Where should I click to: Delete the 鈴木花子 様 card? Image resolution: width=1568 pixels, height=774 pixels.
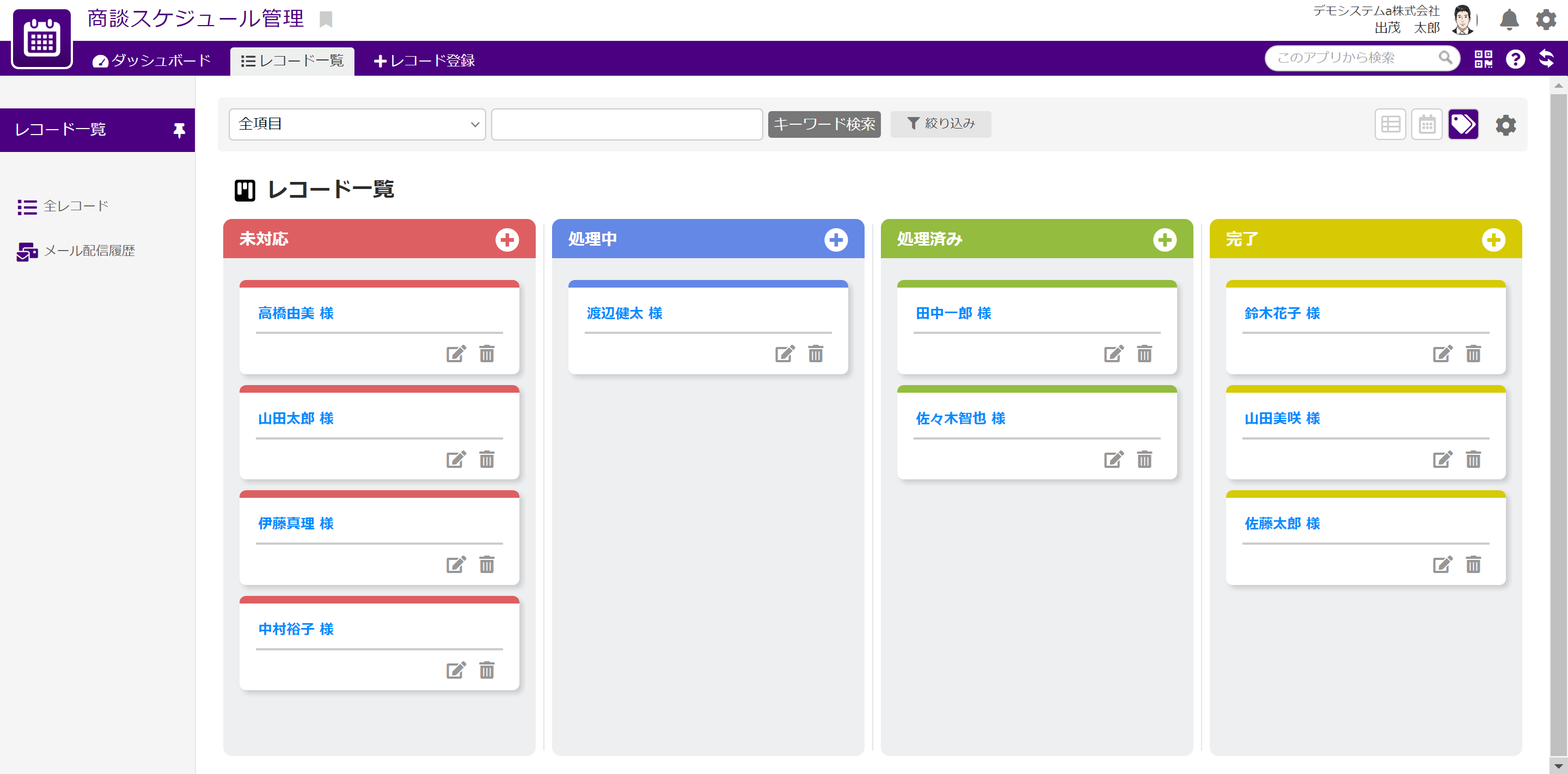[1473, 353]
